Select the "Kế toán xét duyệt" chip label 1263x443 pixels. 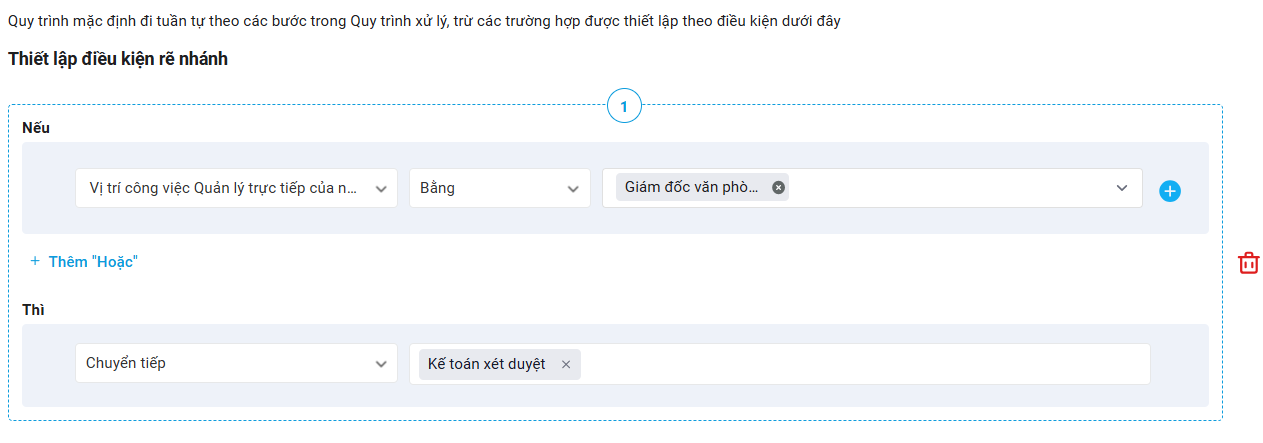(x=487, y=364)
